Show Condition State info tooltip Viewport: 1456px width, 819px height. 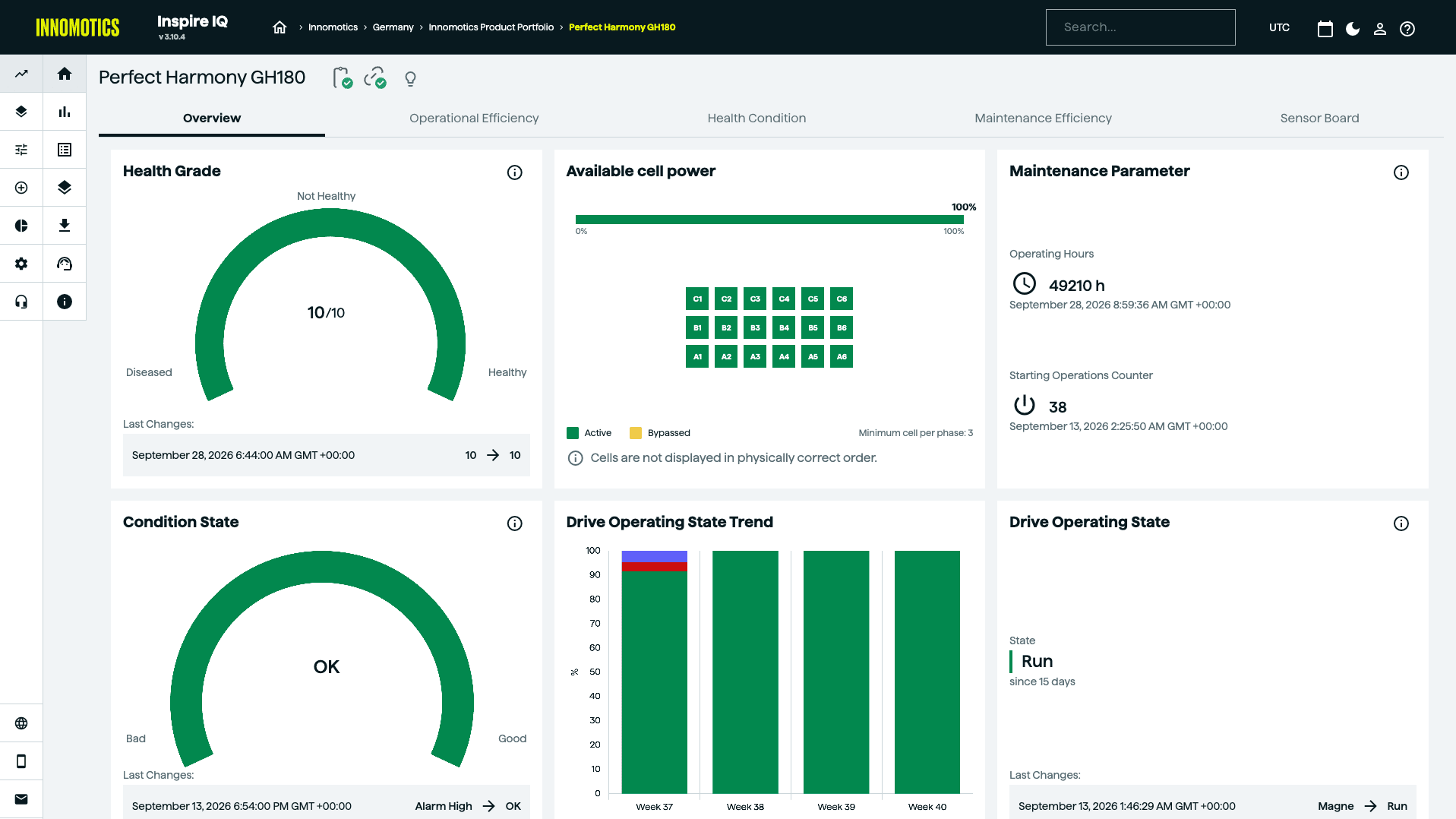(x=514, y=523)
